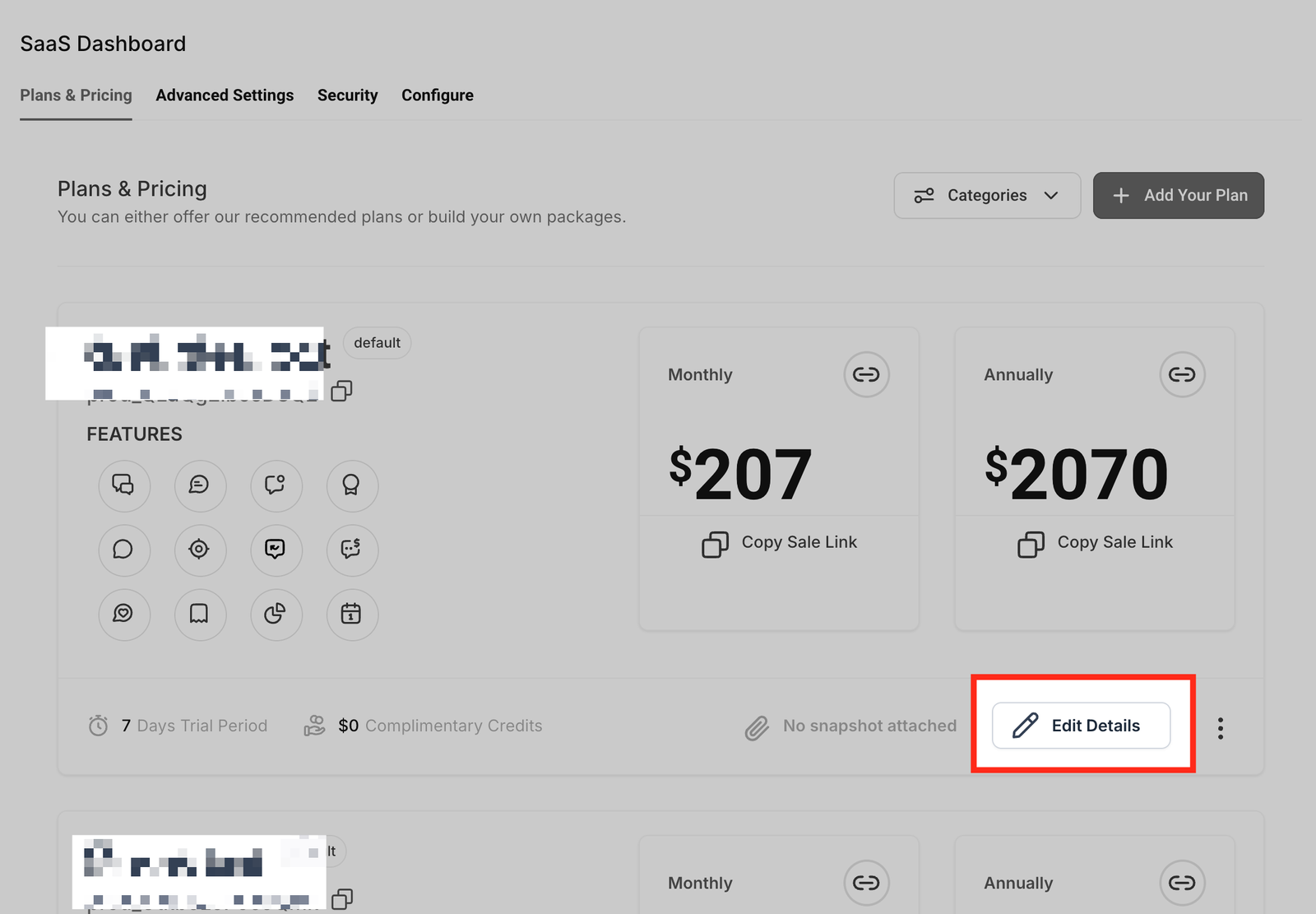Click the award ribbon feature icon
The width and height of the screenshot is (1316, 914).
point(352,485)
